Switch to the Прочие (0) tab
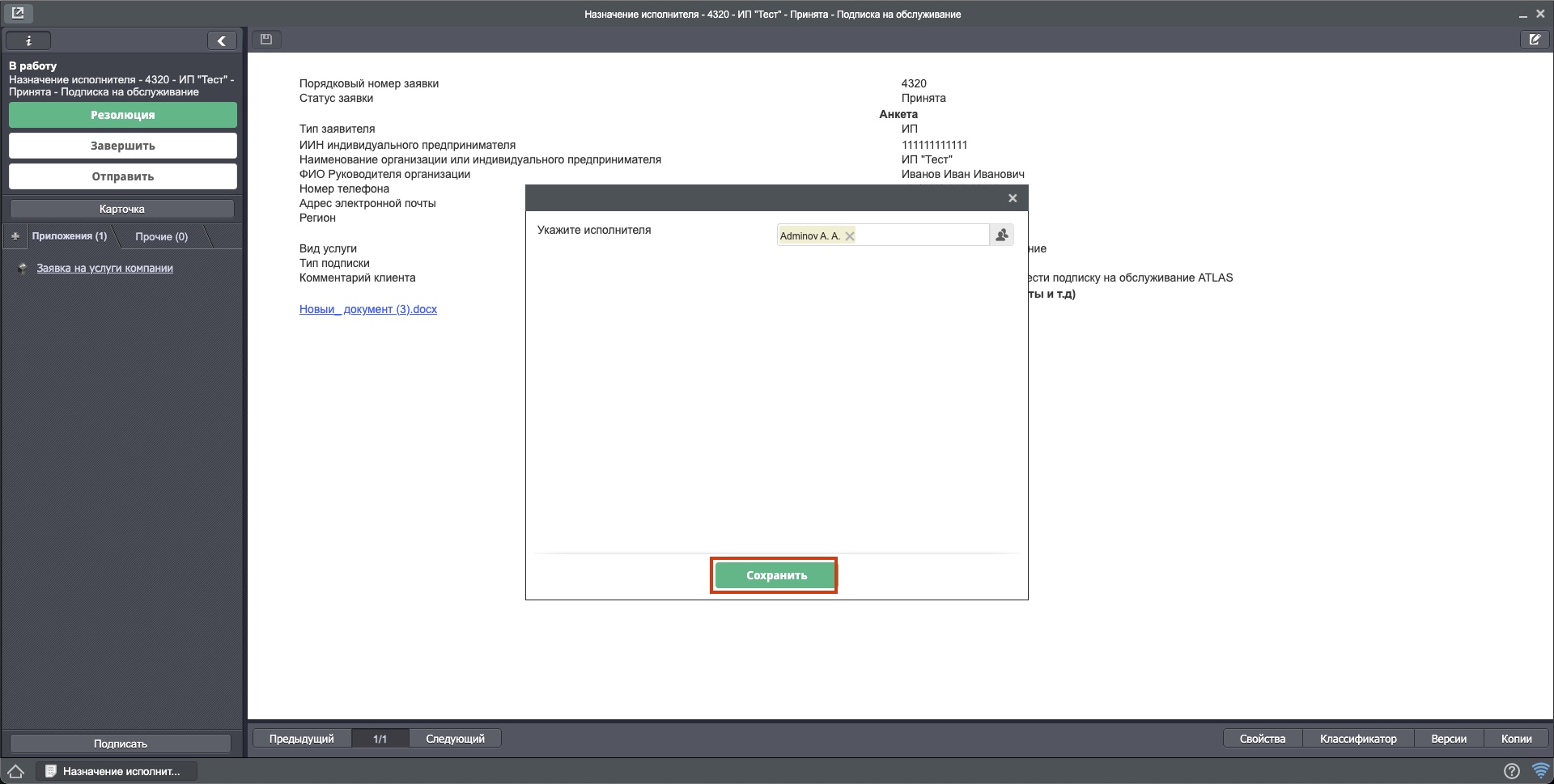1554x784 pixels. [161, 236]
